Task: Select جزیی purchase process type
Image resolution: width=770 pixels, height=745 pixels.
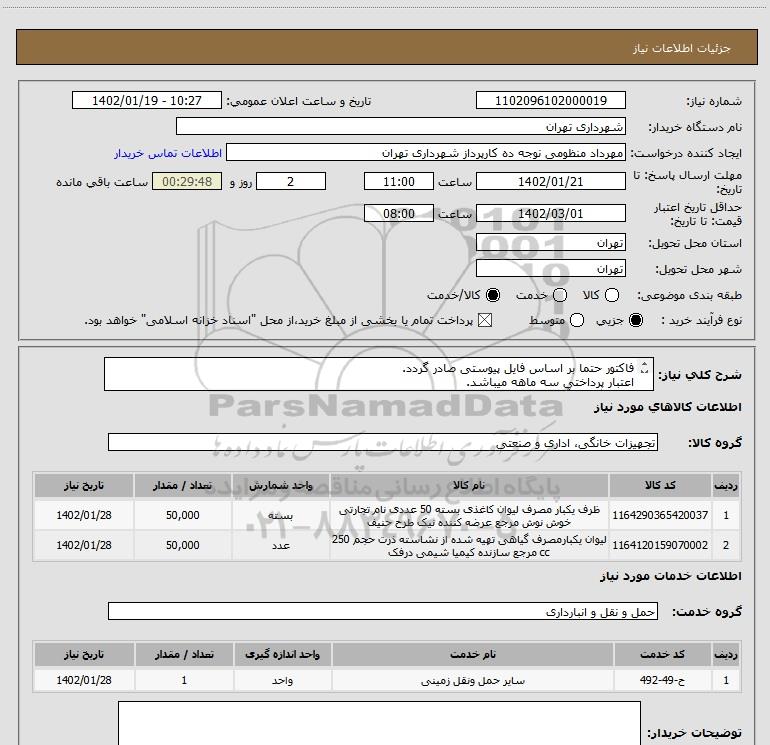Action: [637, 321]
